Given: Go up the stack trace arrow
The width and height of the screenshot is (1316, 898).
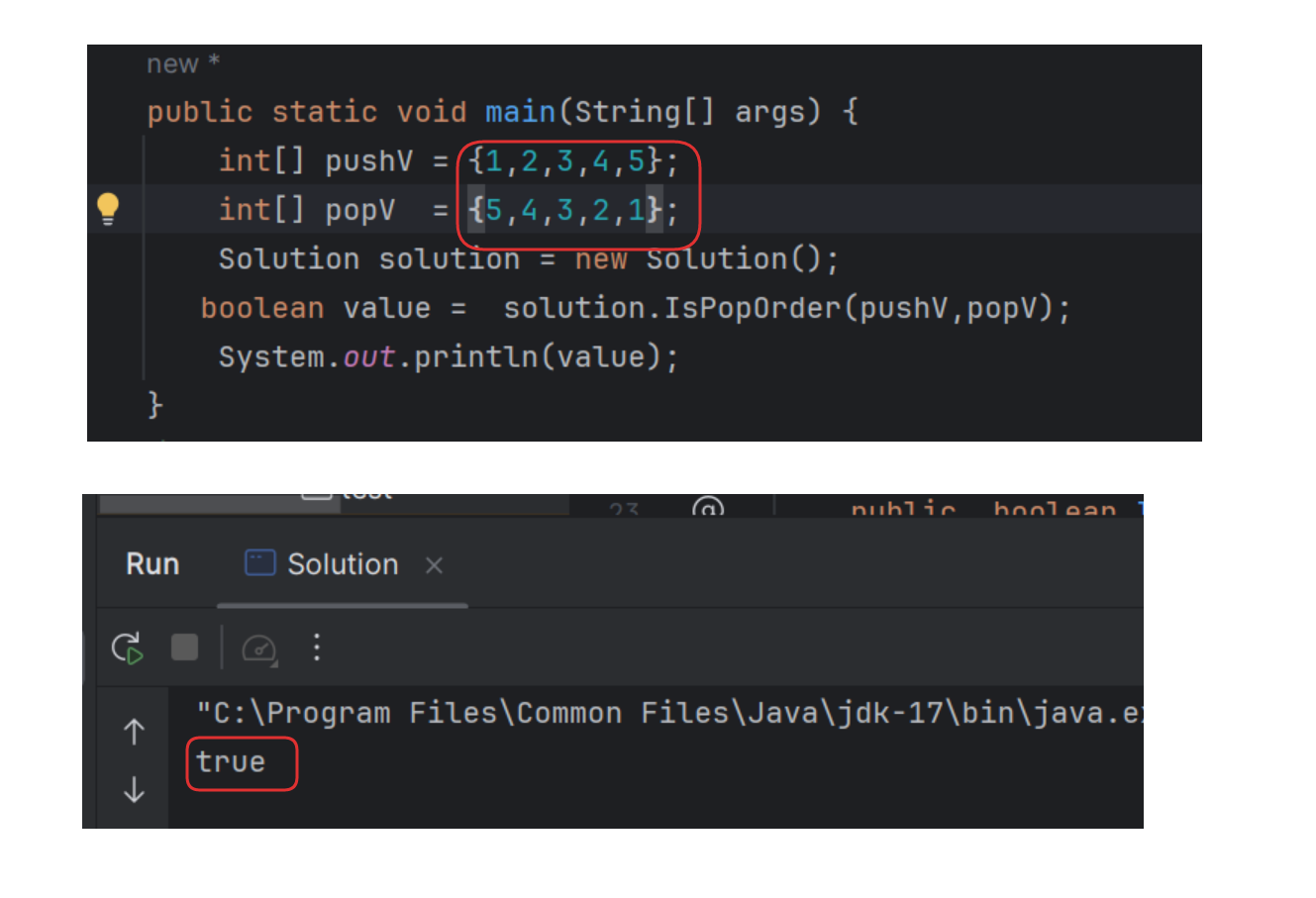Looking at the screenshot, I should pos(134,732).
